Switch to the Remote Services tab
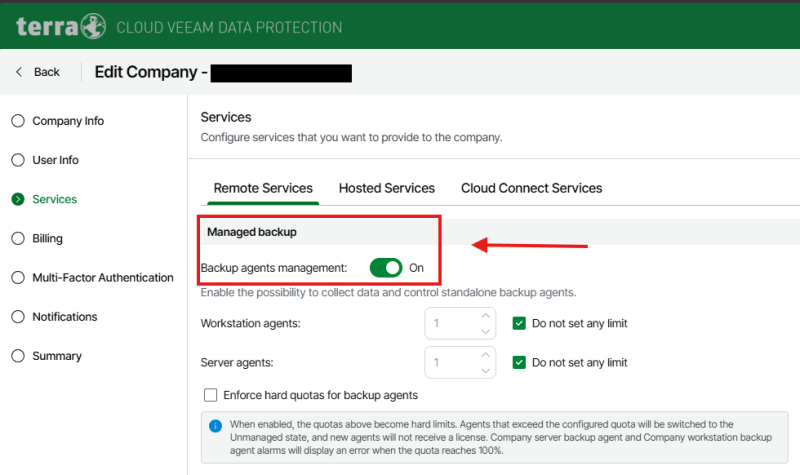Screen dimensions: 800x475 tap(263, 188)
